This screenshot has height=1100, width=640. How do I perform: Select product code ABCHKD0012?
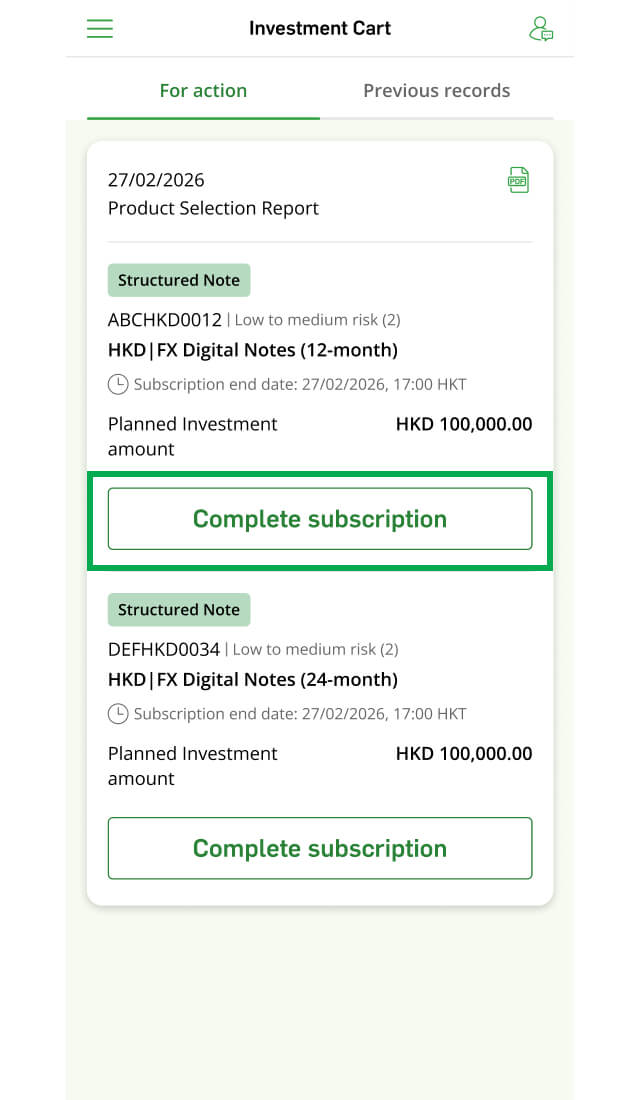[x=165, y=320]
